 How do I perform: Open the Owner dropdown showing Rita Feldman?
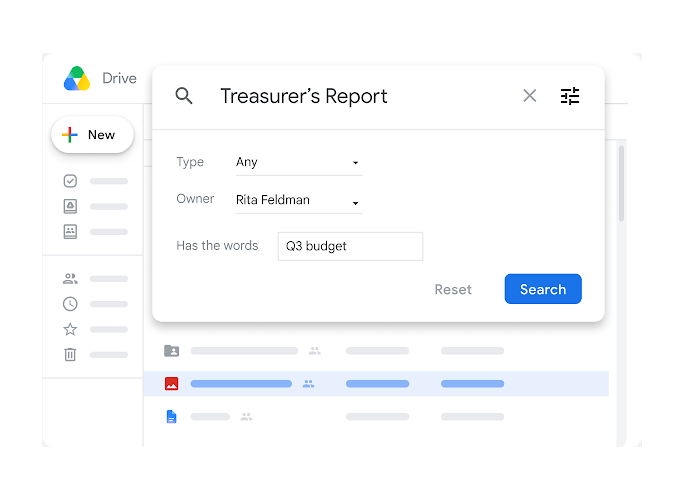(299, 201)
